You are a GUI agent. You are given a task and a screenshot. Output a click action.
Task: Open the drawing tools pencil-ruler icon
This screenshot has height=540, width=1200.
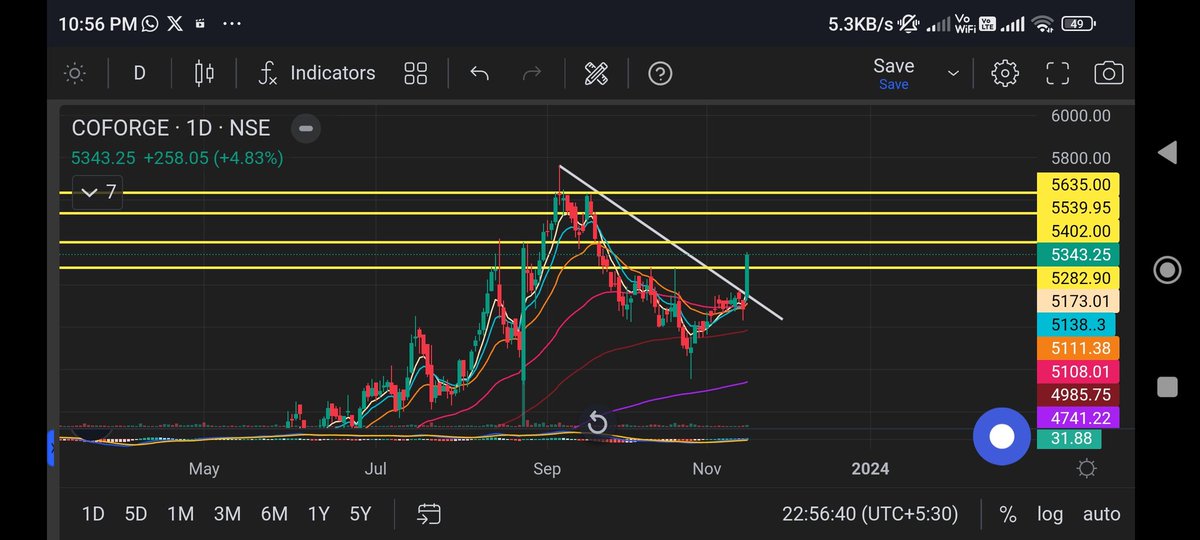(x=596, y=73)
